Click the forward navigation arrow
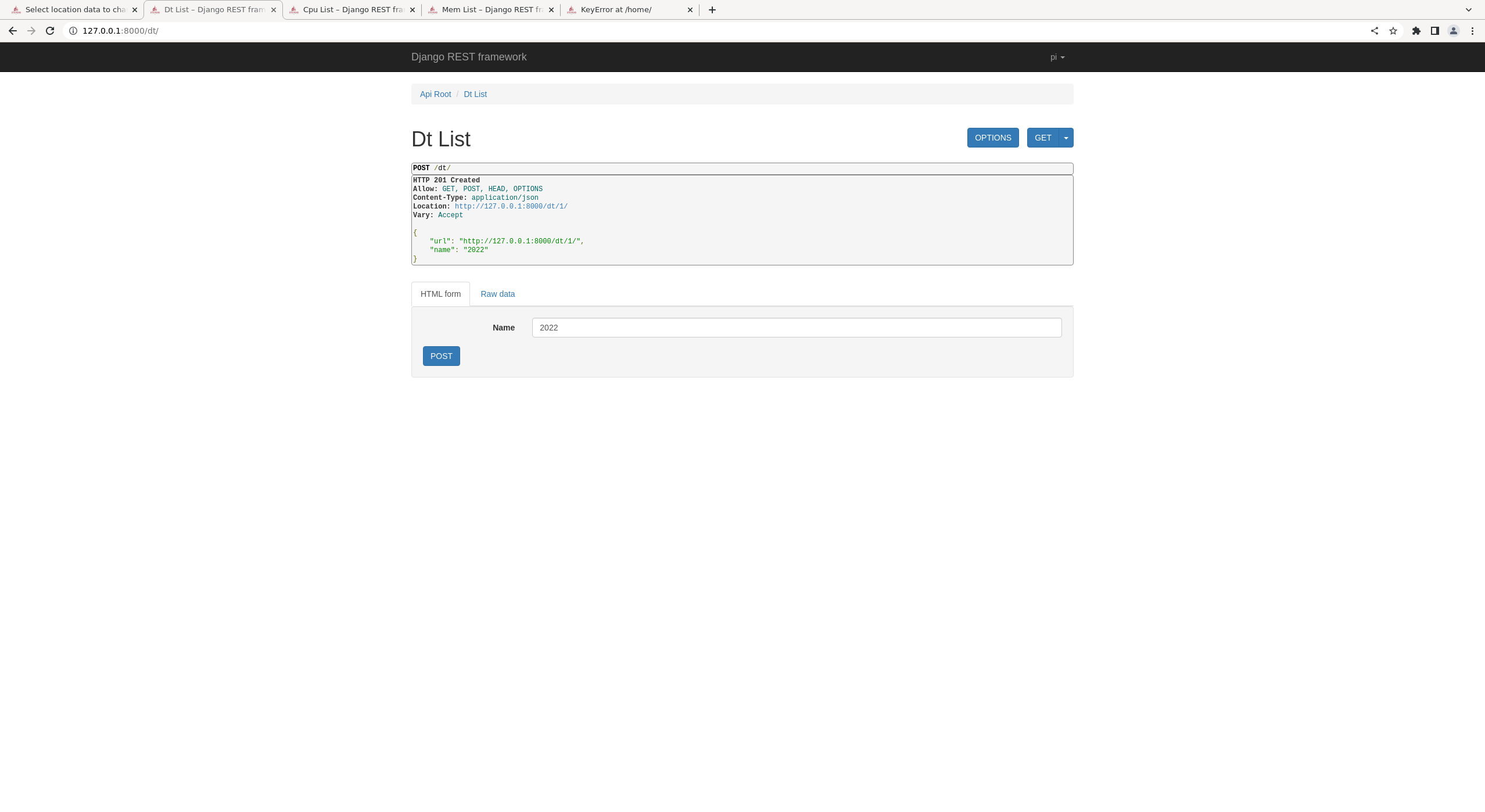 [31, 30]
